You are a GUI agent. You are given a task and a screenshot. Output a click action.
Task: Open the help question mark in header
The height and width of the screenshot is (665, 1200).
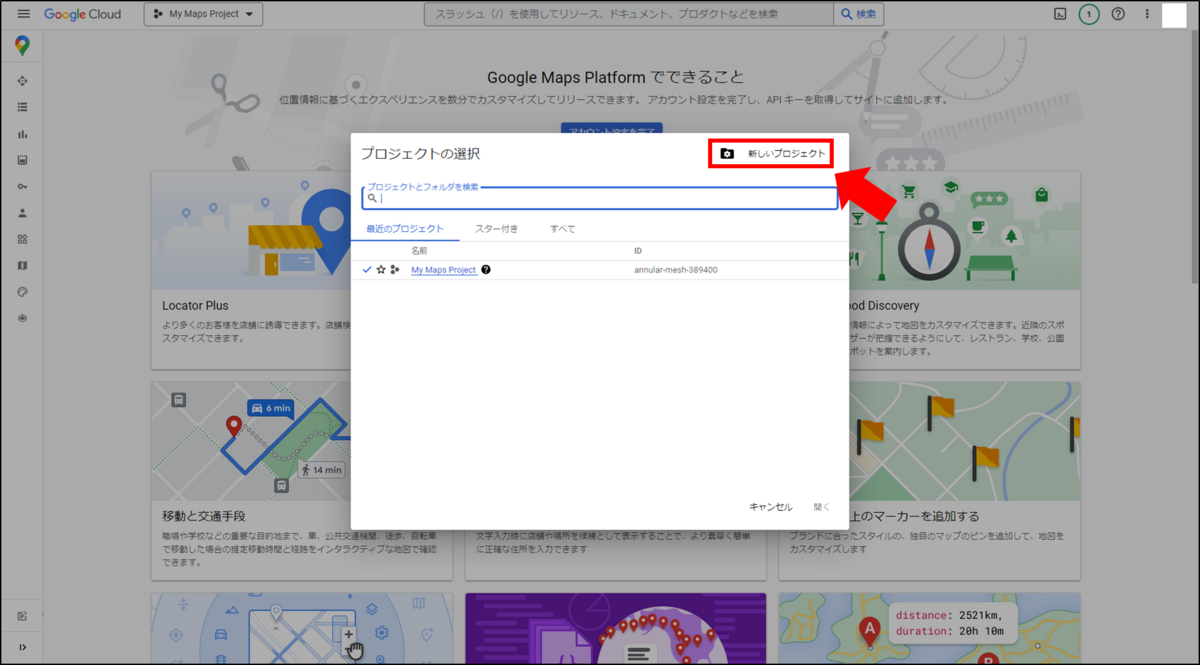1118,14
